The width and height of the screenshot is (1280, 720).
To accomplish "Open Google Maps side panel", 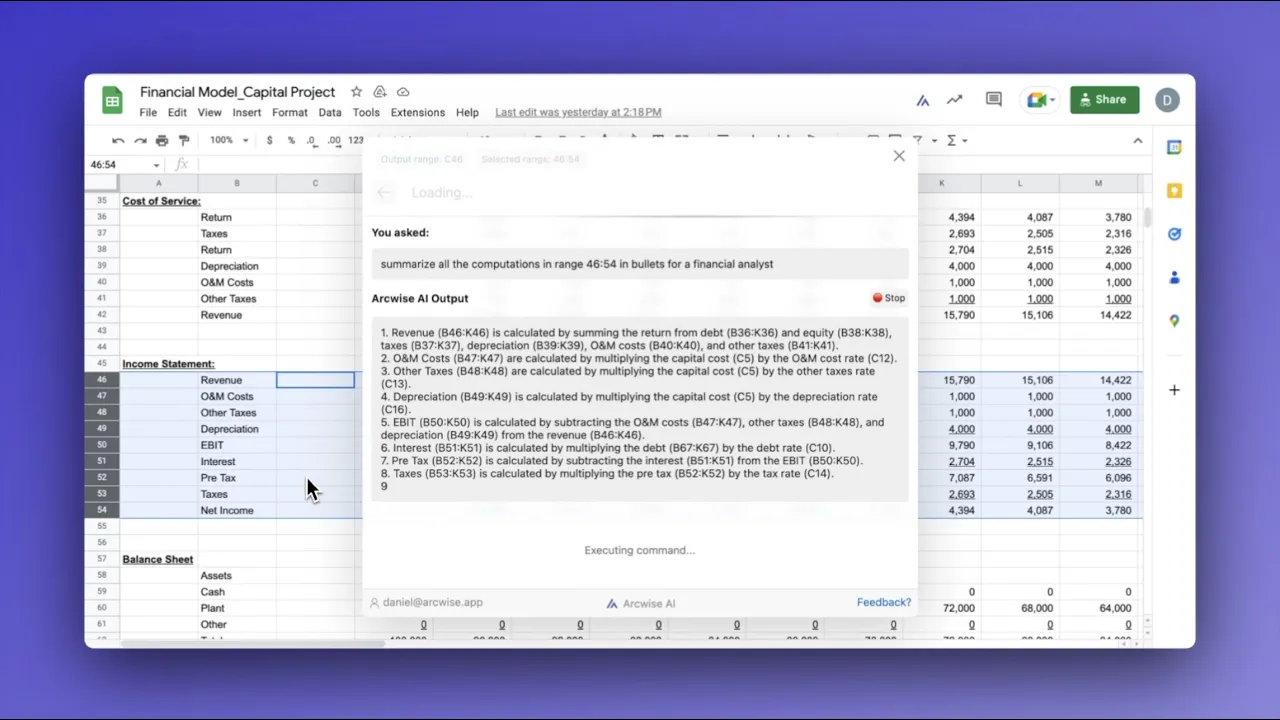I will pyautogui.click(x=1174, y=321).
